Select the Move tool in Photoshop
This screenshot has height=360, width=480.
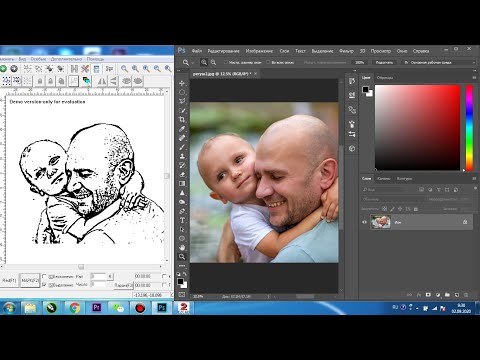182,83
